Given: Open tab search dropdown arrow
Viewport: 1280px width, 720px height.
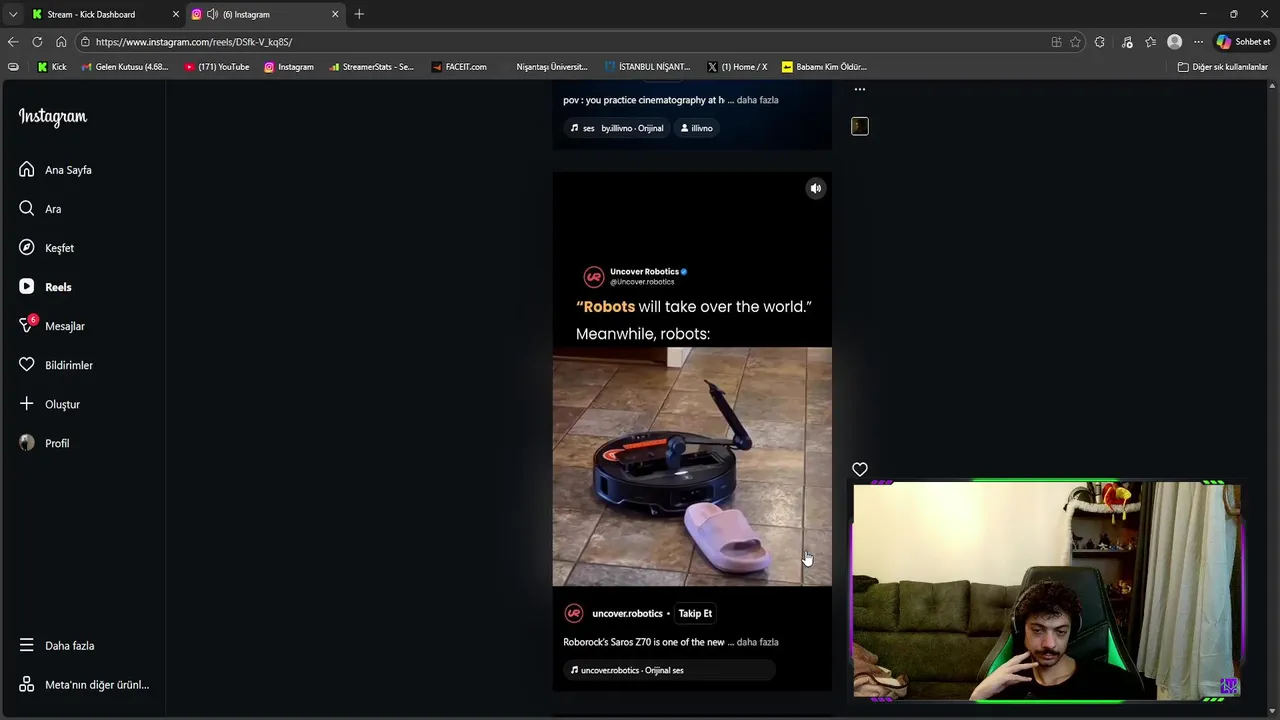Looking at the screenshot, I should (12, 14).
